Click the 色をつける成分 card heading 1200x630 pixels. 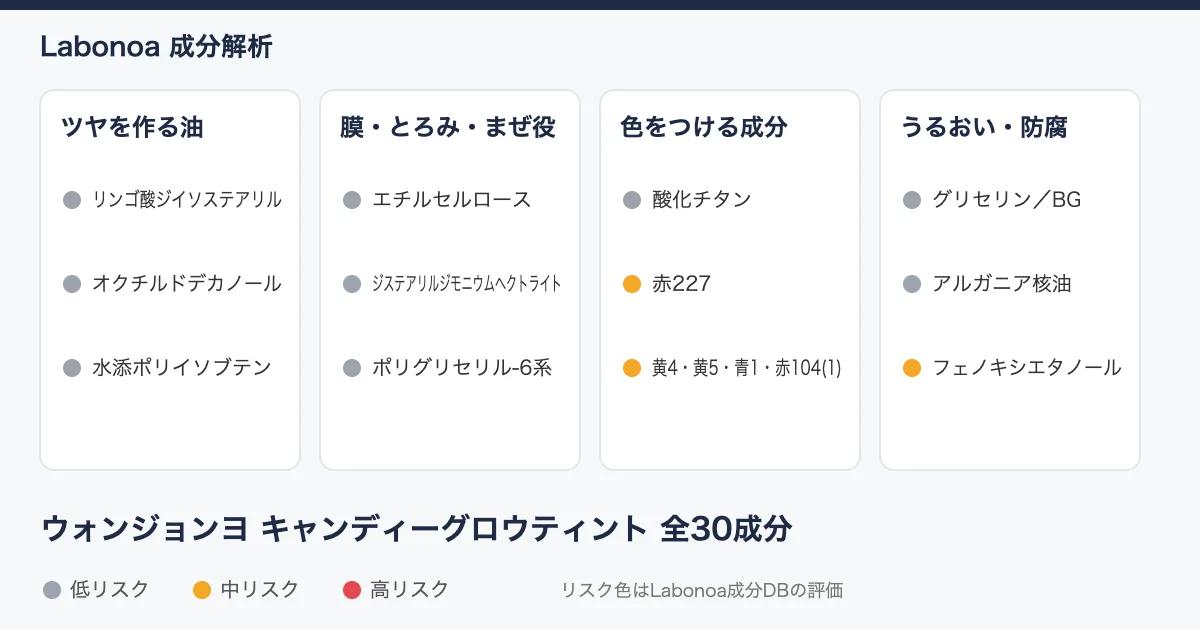704,127
